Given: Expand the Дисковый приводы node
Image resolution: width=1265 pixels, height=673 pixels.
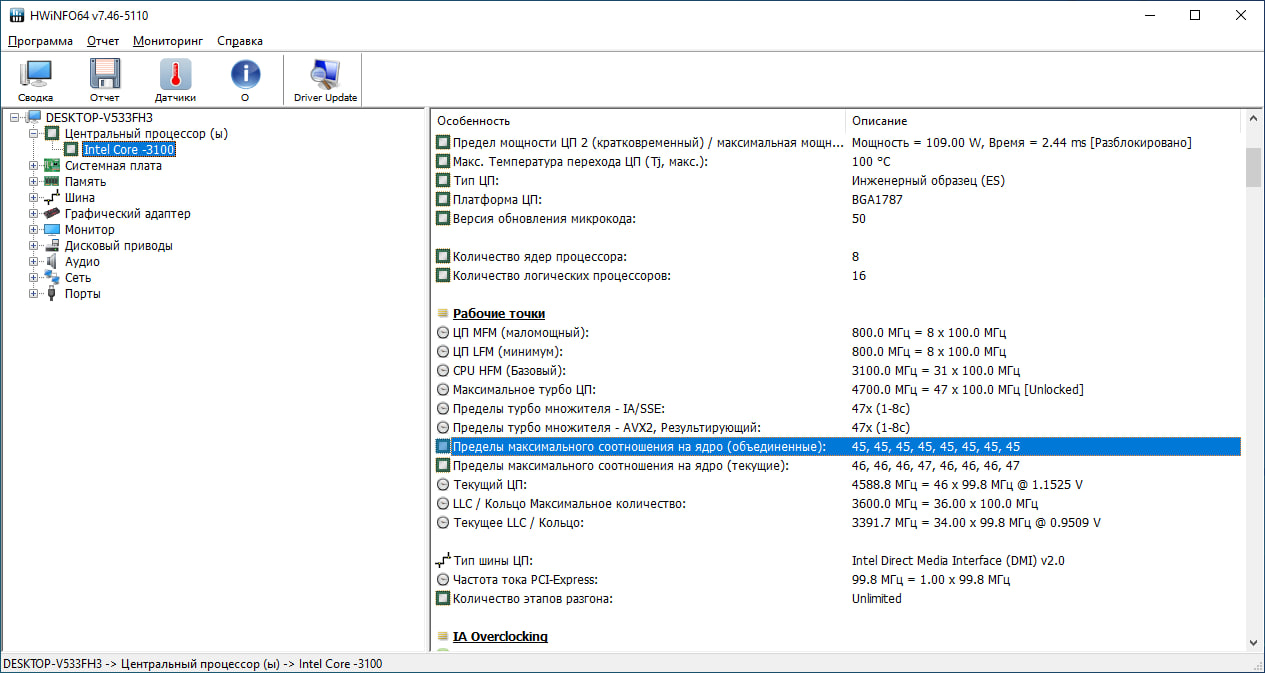Looking at the screenshot, I should [33, 246].
